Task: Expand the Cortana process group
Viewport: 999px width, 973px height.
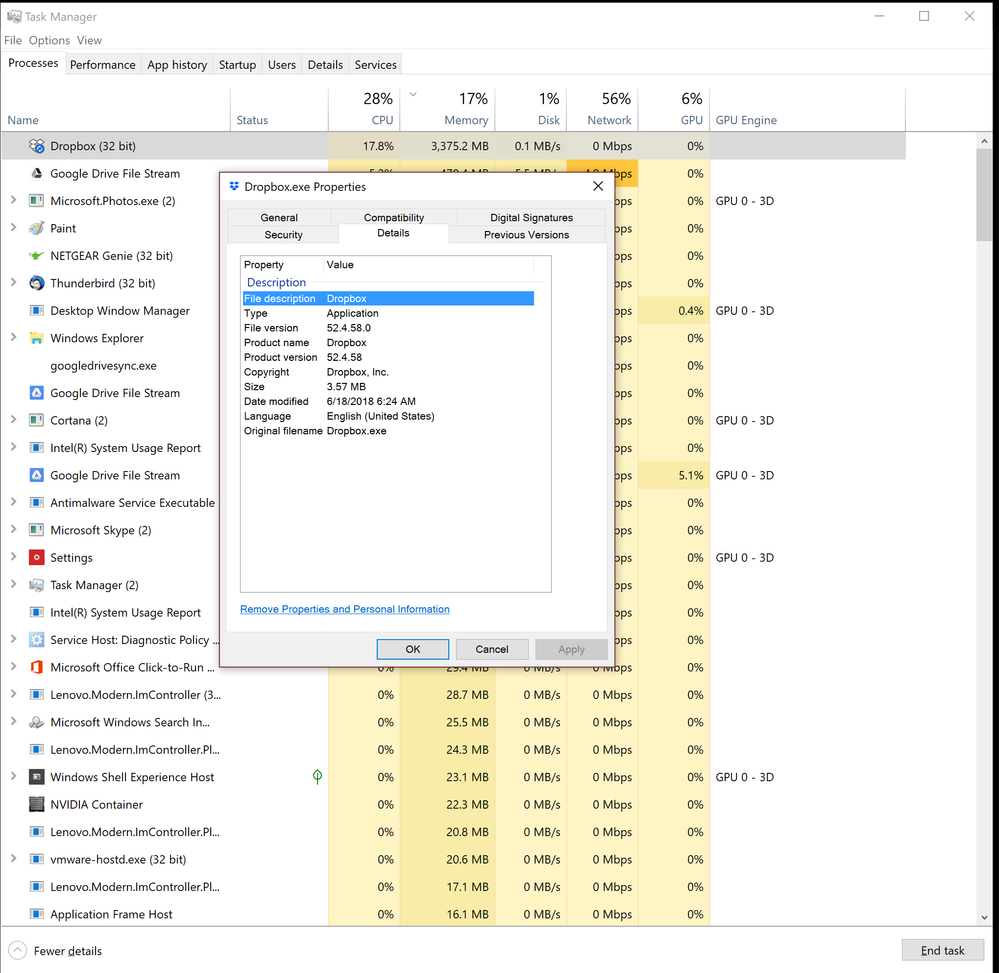Action: pos(13,420)
